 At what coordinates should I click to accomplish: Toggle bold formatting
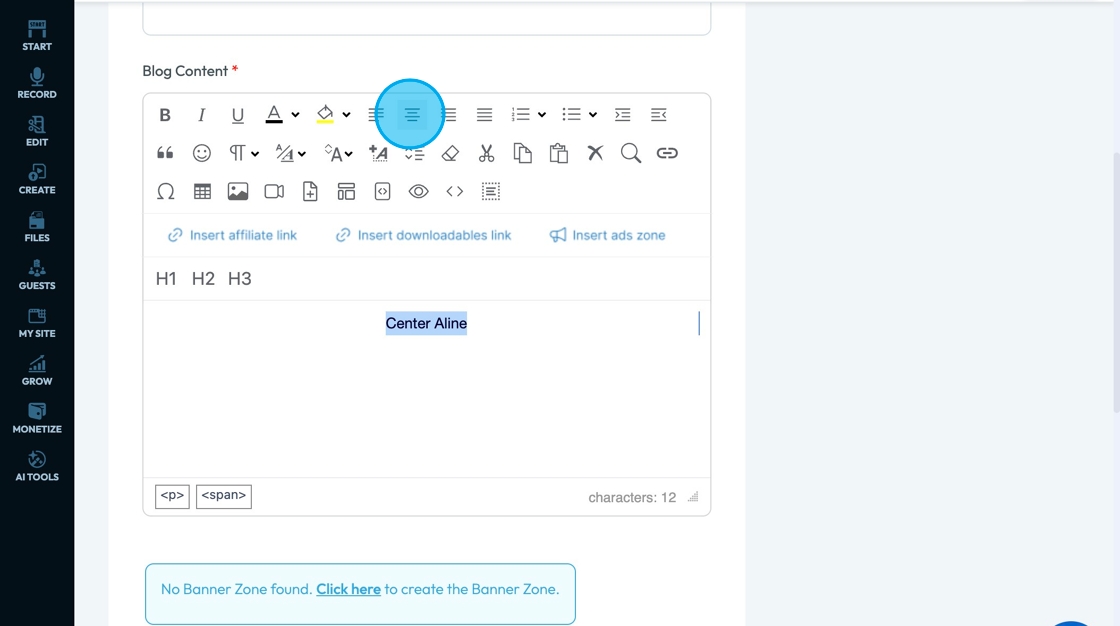(165, 115)
